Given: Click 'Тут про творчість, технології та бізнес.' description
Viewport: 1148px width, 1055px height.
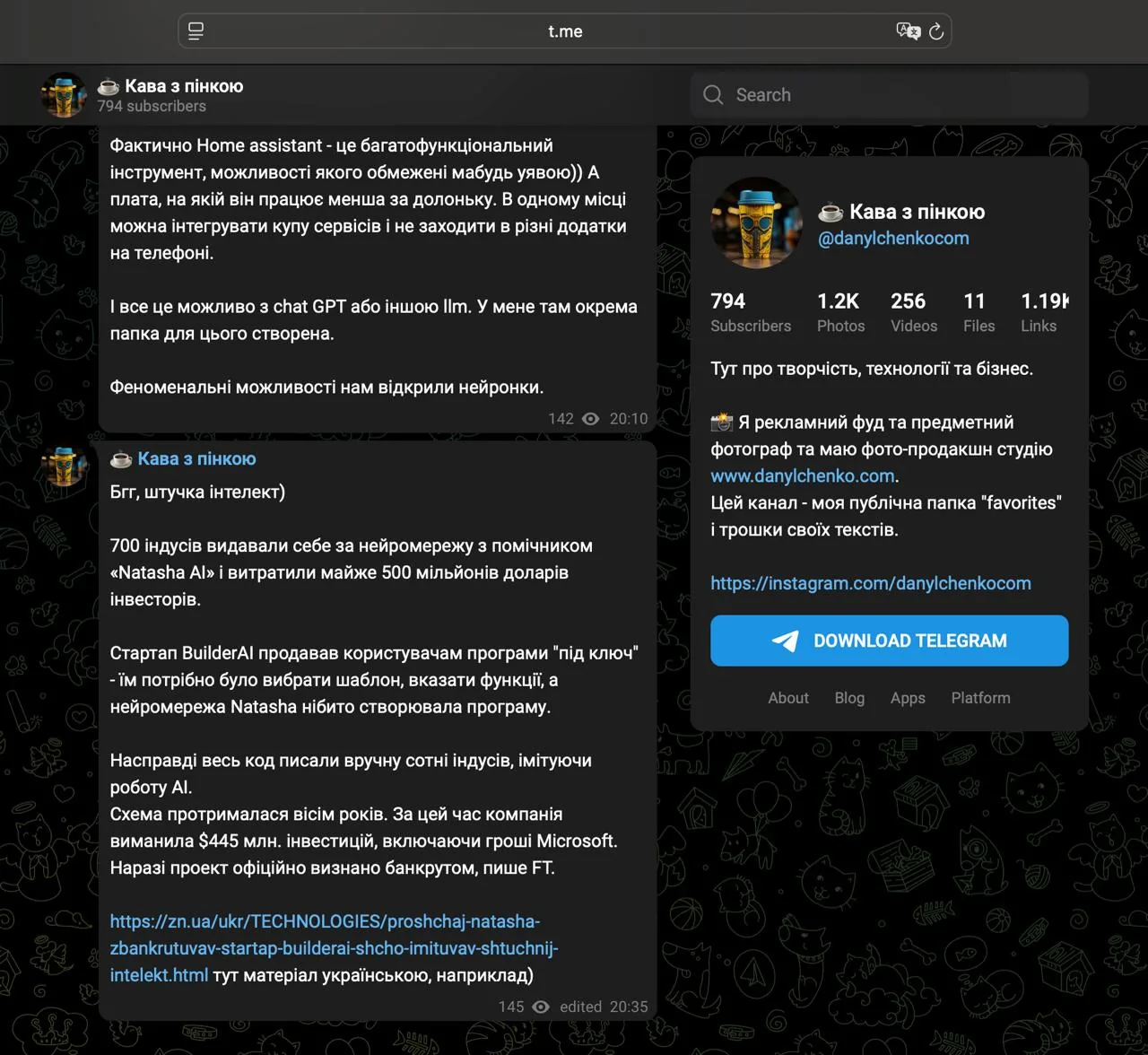Looking at the screenshot, I should [x=872, y=369].
